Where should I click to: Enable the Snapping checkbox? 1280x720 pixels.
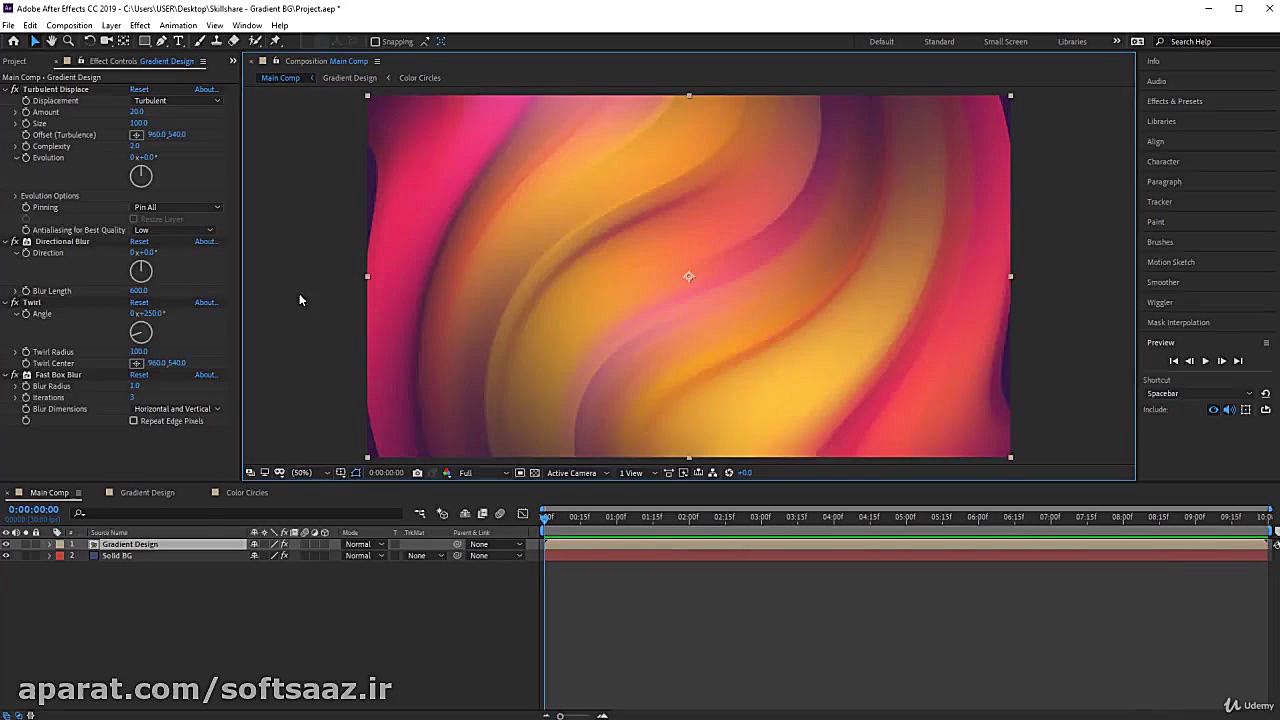[x=375, y=42]
